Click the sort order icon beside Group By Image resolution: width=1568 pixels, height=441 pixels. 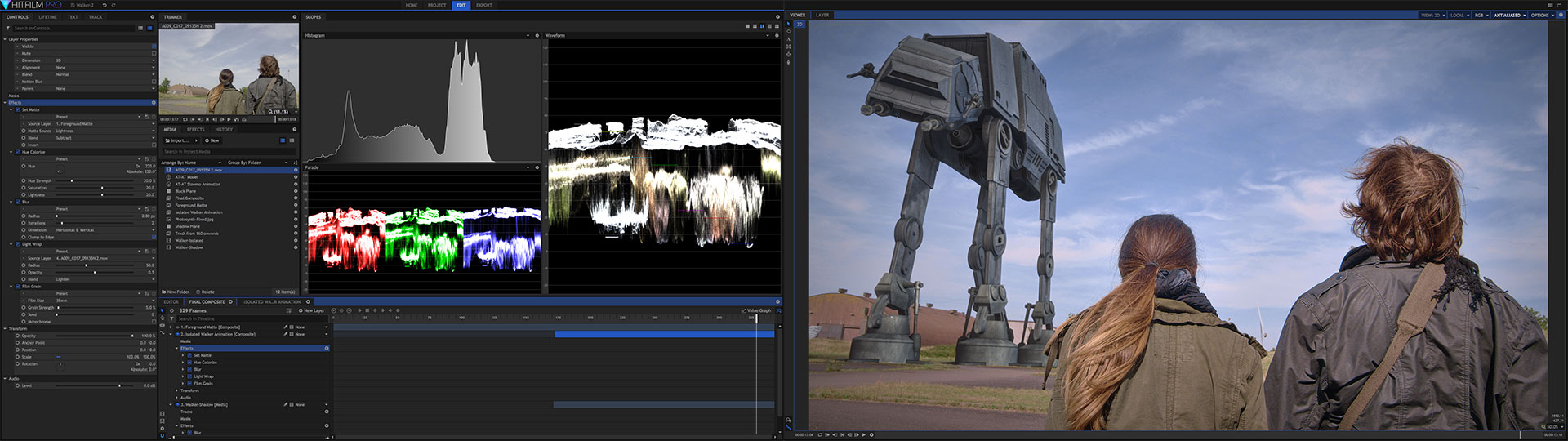click(295, 163)
